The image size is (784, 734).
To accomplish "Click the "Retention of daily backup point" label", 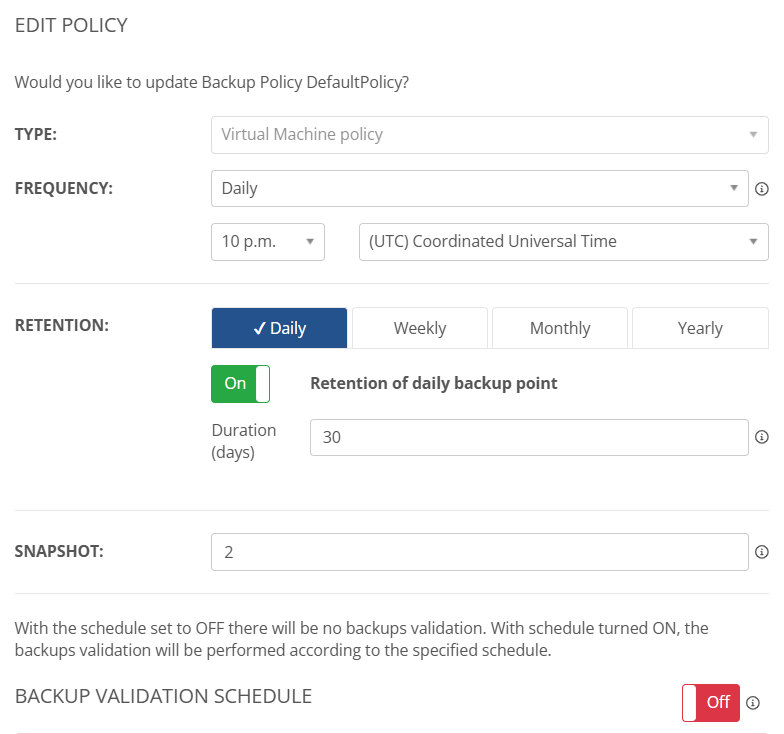I will [x=433, y=383].
